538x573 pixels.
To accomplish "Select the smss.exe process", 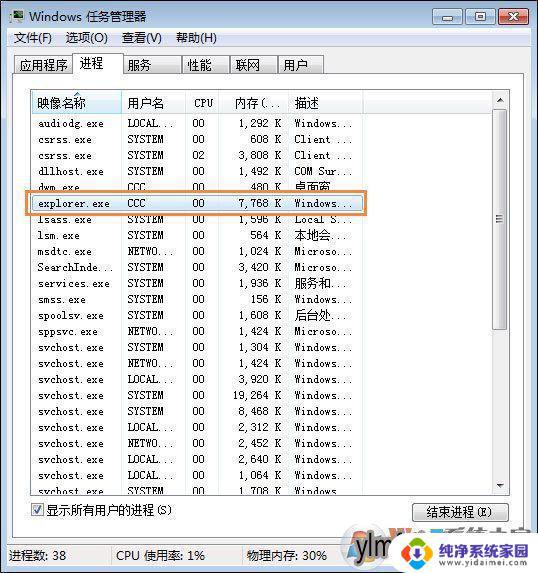I will (x=197, y=300).
